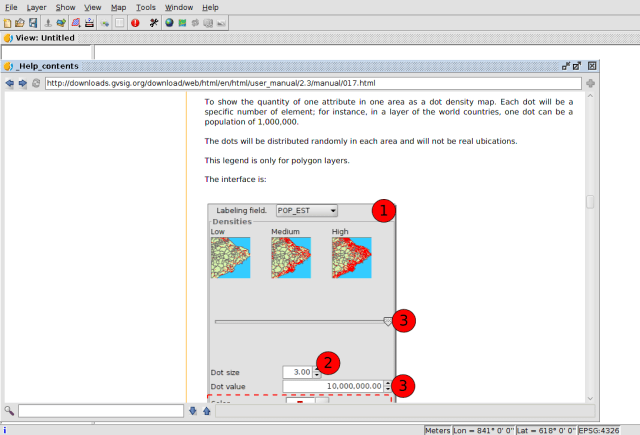Image resolution: width=640 pixels, height=435 pixels.
Task: Click the Dot size spinner arrows
Action: coord(318,371)
